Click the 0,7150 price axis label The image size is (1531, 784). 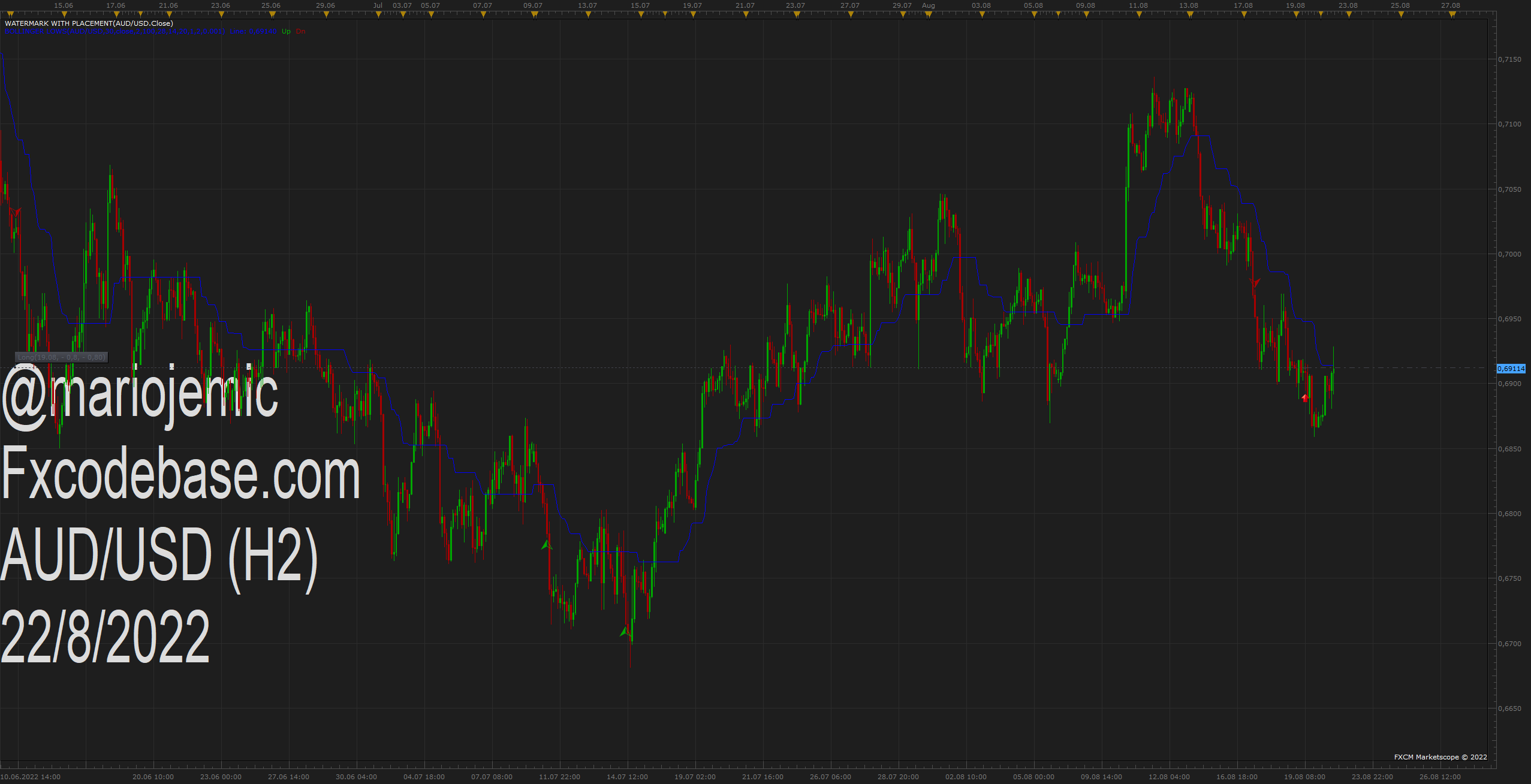click(x=1509, y=59)
